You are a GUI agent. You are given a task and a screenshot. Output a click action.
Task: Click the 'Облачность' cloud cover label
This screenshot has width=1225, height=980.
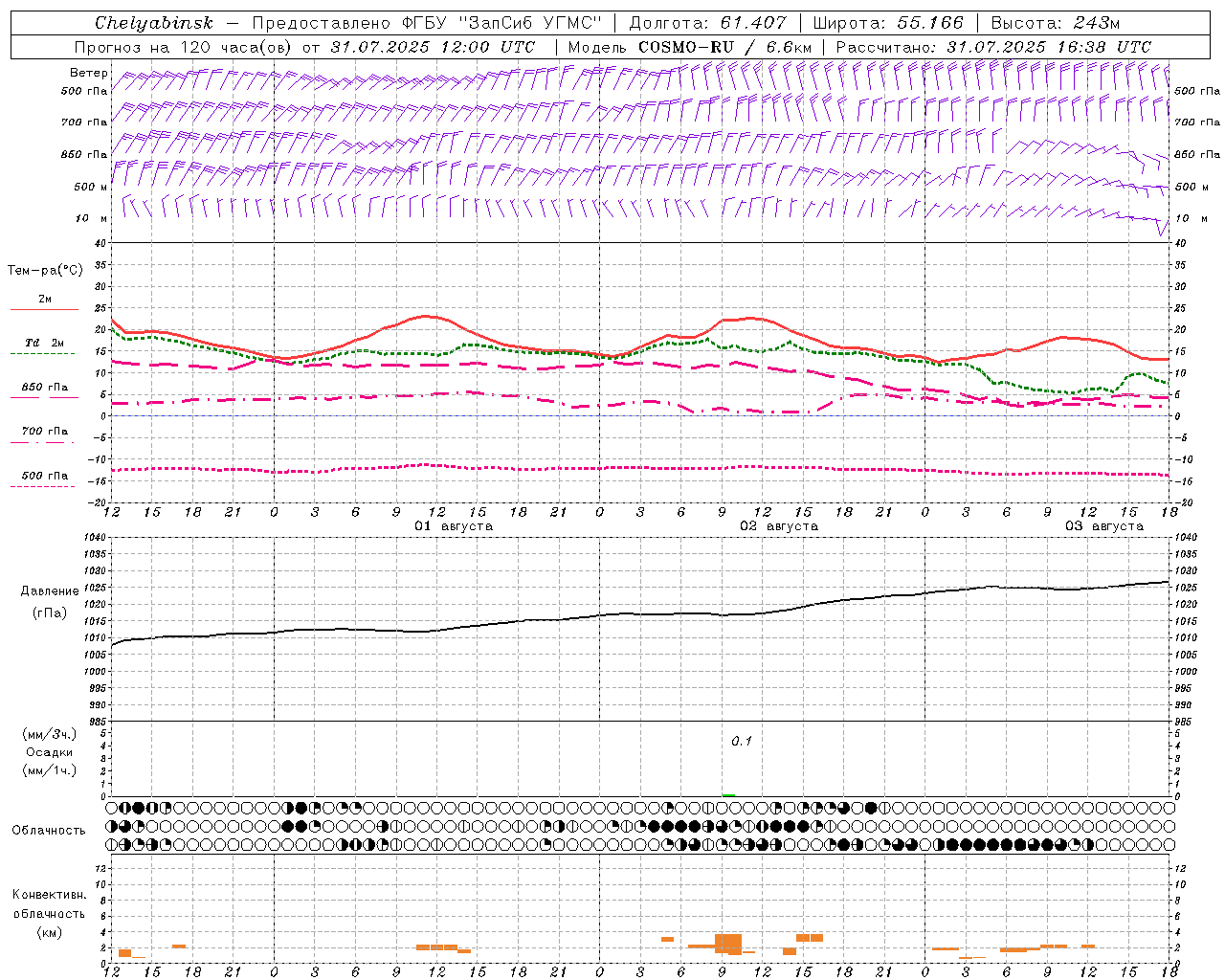[49, 830]
